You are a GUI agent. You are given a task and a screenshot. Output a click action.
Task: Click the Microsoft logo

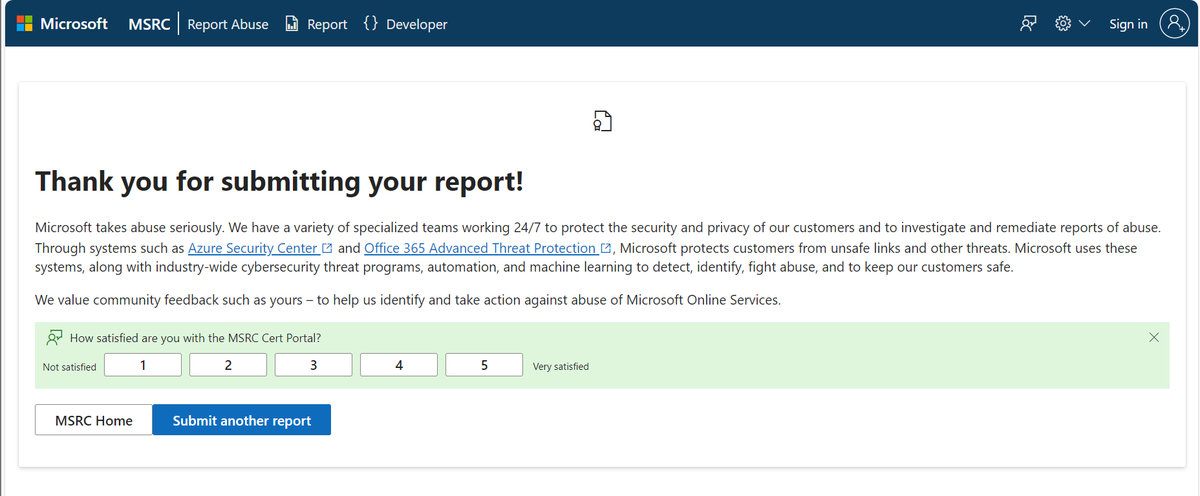[x=62, y=24]
